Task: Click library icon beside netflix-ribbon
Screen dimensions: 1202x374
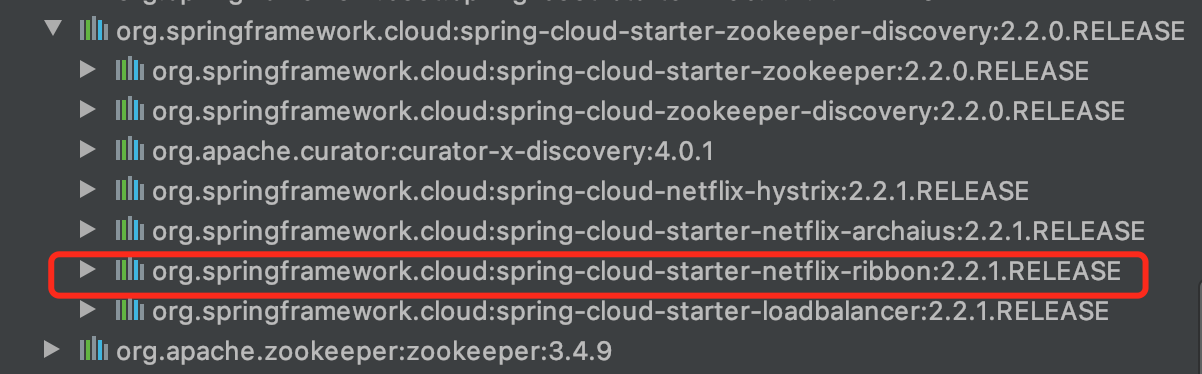Action: (x=130, y=271)
